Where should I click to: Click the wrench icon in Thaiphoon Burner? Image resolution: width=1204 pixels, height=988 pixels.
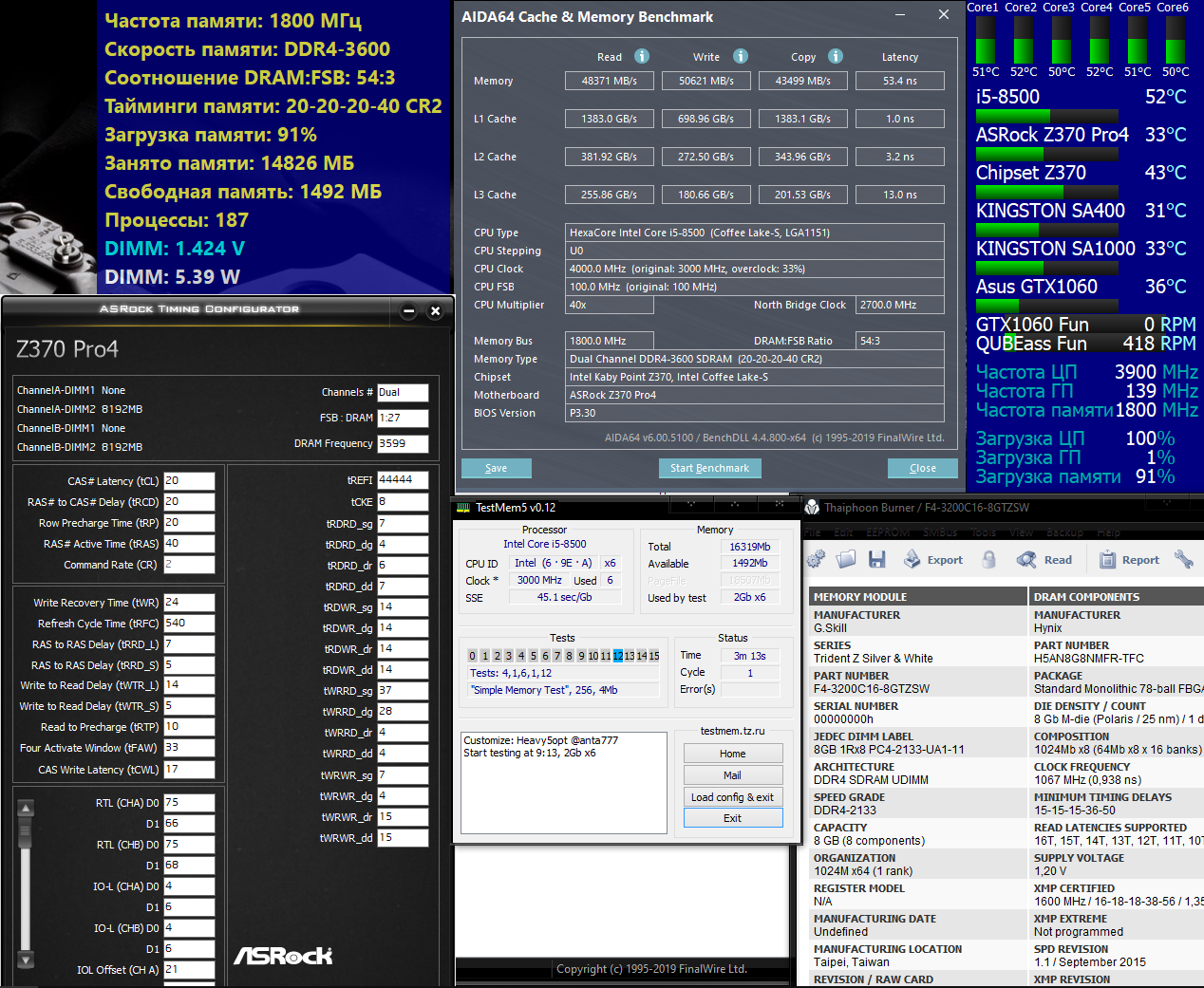[1183, 559]
